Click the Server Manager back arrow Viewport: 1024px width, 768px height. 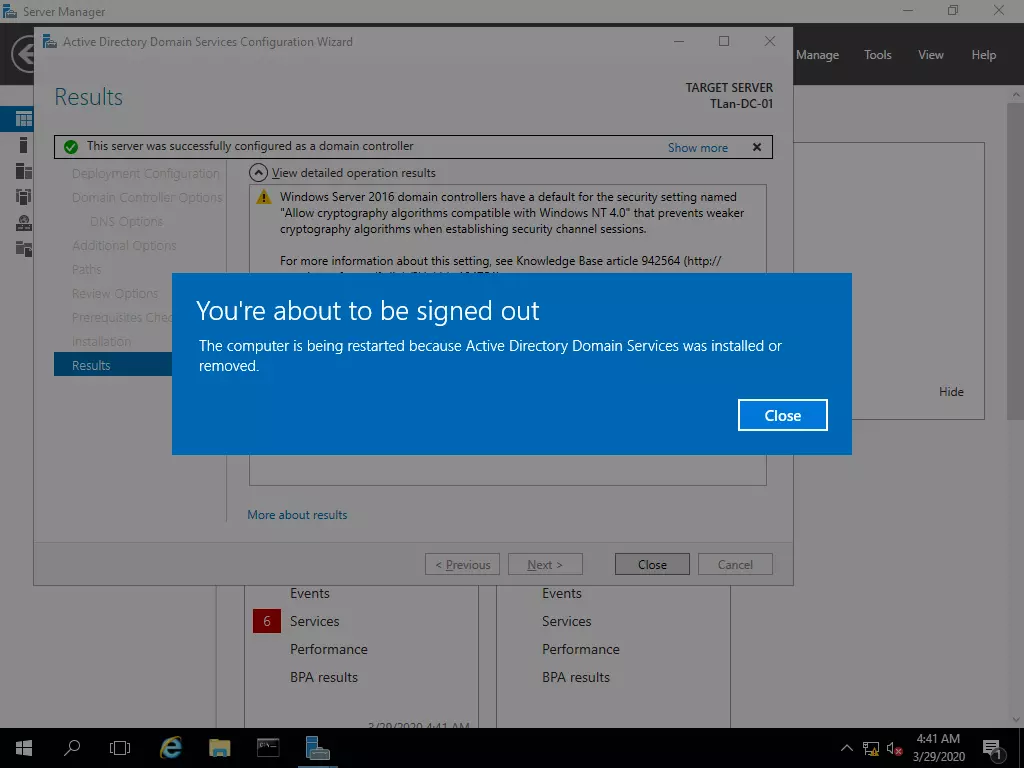tap(22, 54)
